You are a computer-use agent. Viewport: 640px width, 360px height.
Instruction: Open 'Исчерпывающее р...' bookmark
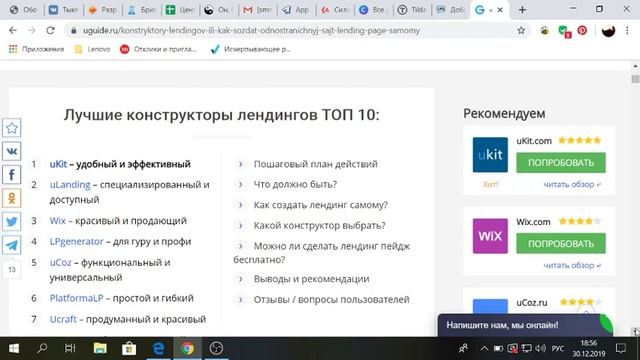tap(251, 49)
